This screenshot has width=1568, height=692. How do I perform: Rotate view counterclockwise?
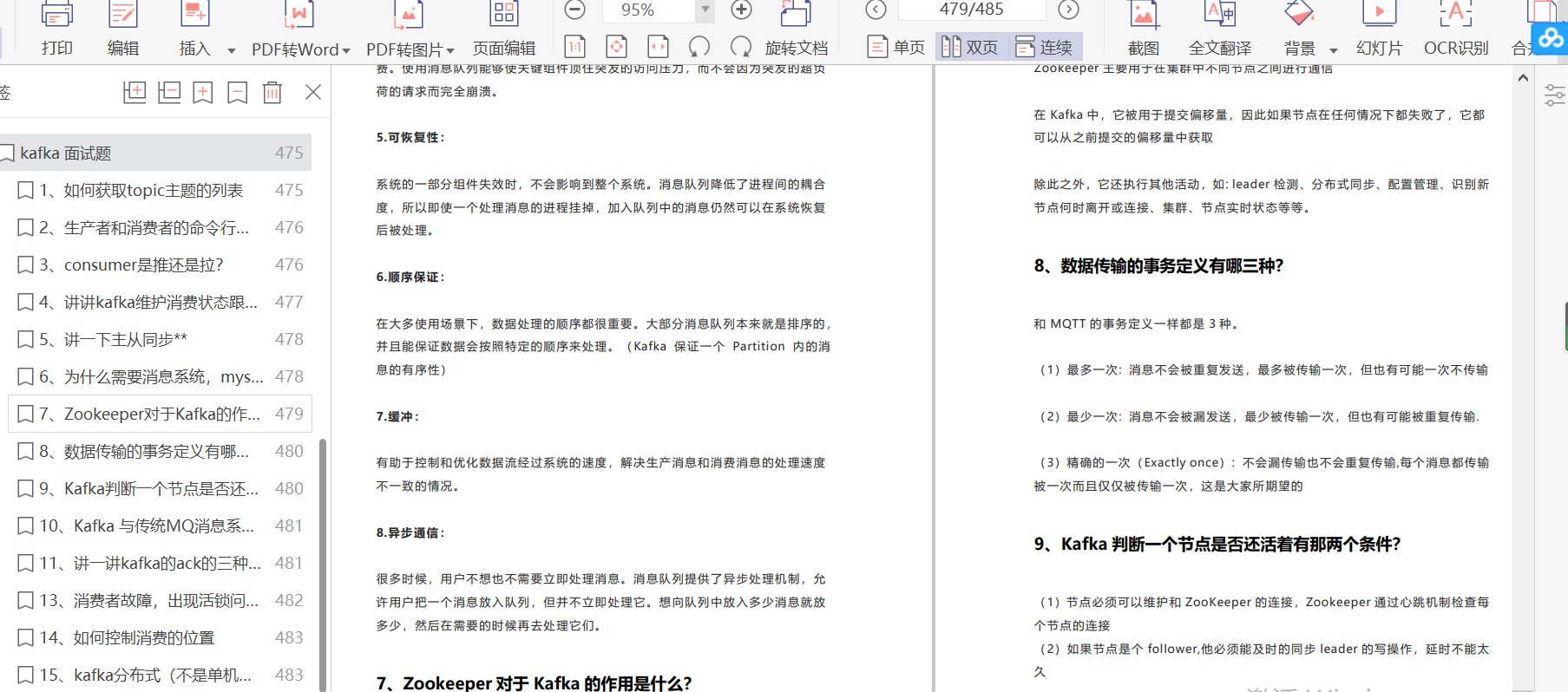pos(699,47)
